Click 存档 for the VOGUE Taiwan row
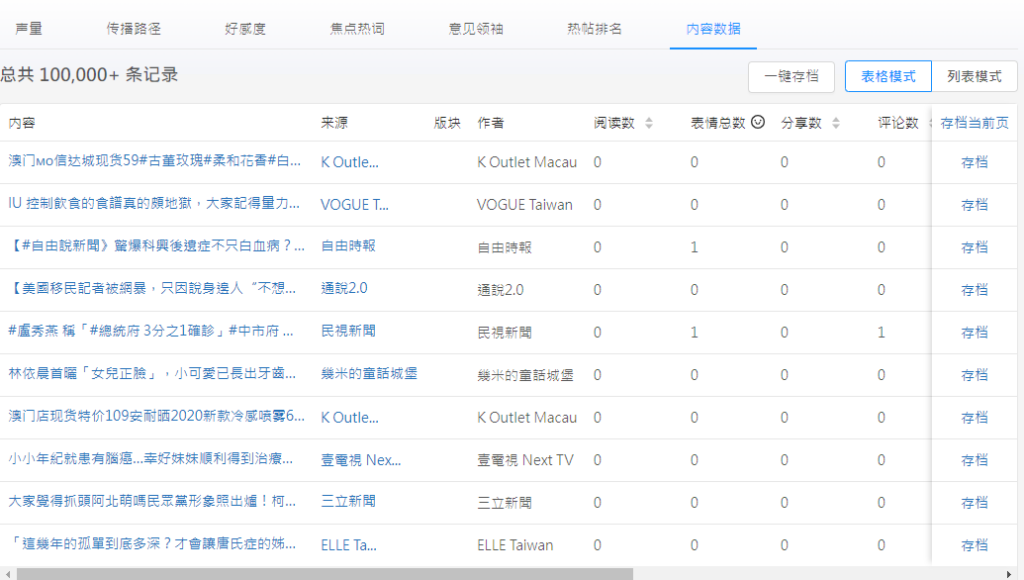Viewport: 1024px width, 580px height. click(974, 204)
